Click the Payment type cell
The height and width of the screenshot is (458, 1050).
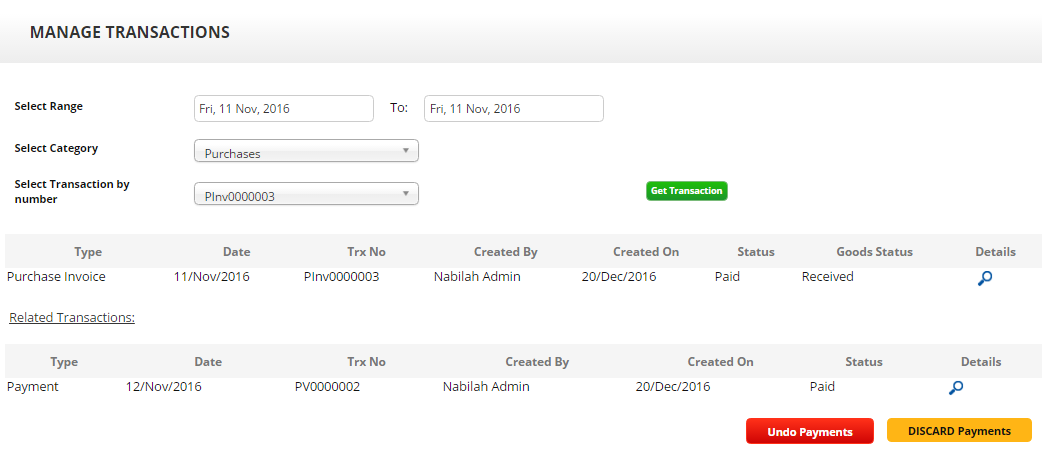[x=33, y=387]
